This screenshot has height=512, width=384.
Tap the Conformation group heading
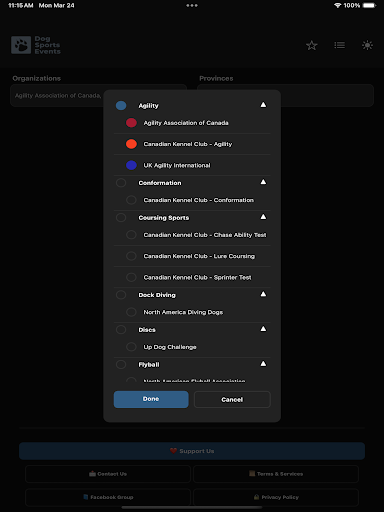pyautogui.click(x=160, y=183)
